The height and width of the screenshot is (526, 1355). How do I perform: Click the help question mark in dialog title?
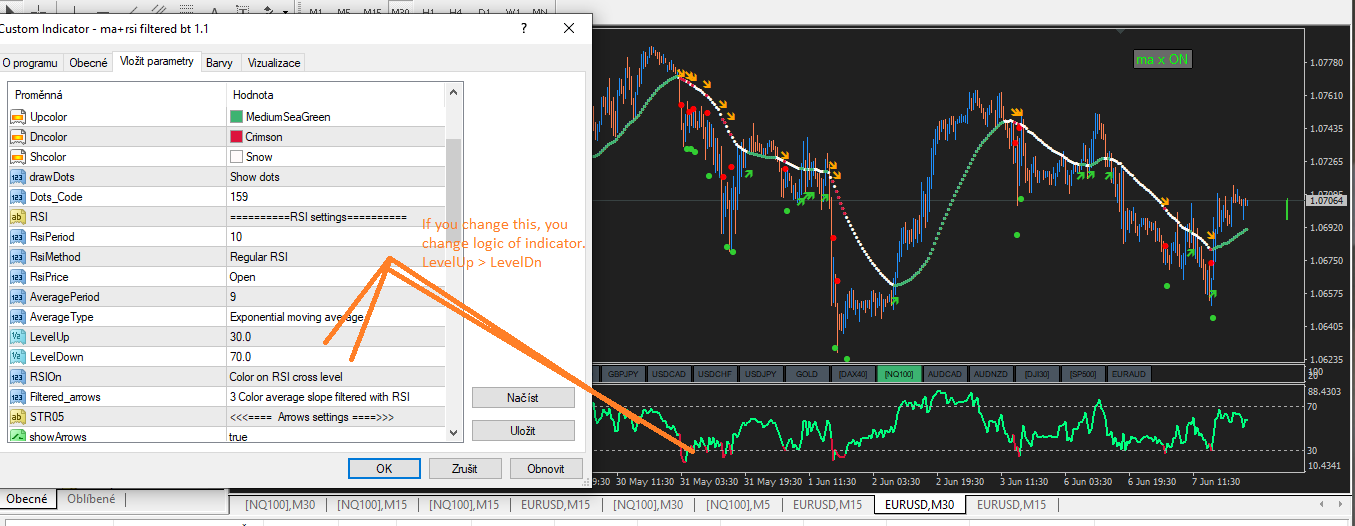[524, 28]
